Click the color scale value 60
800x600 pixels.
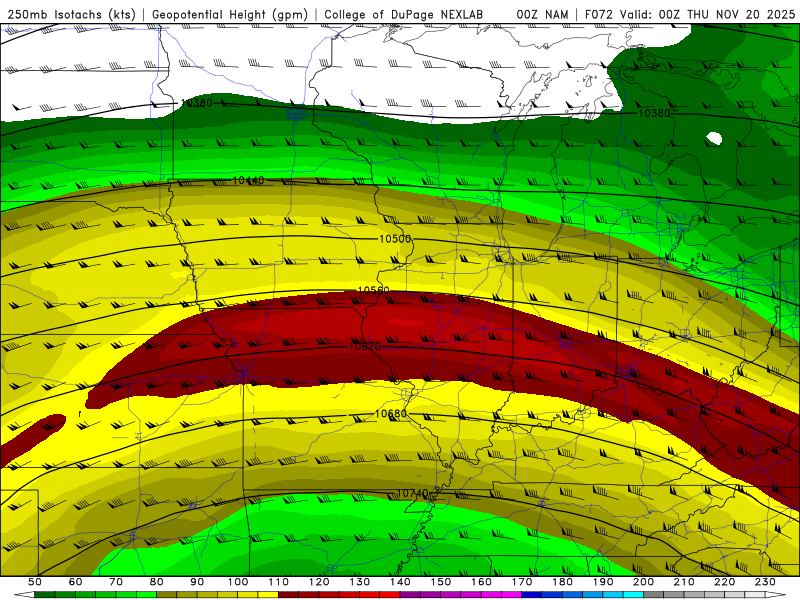pyautogui.click(x=76, y=582)
